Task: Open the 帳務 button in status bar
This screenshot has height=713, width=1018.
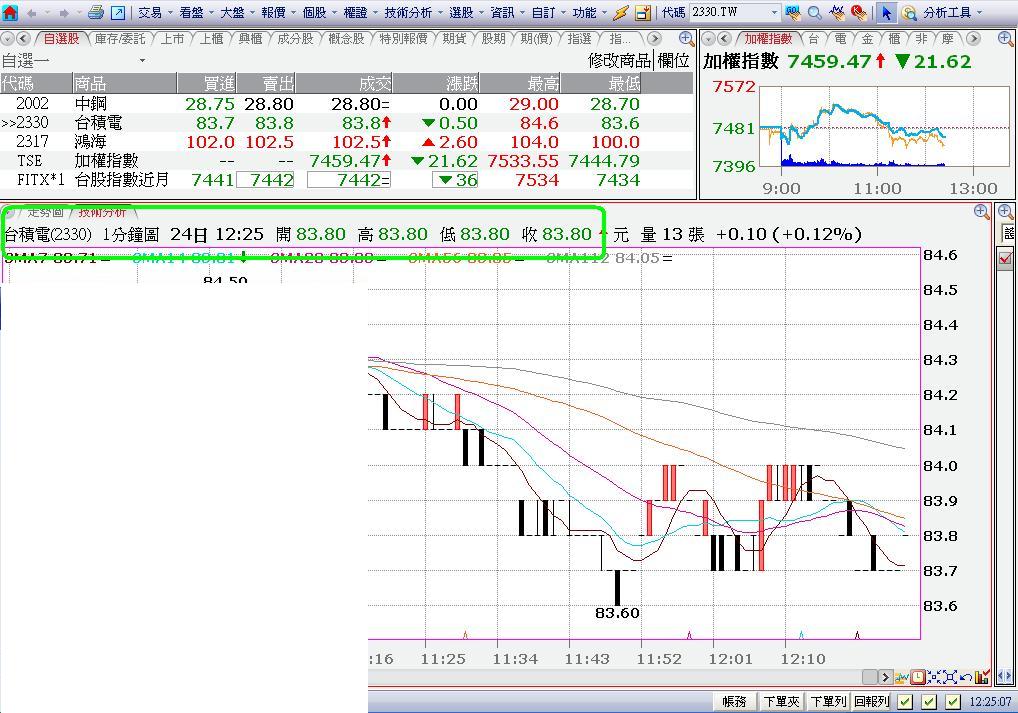Action: [734, 702]
